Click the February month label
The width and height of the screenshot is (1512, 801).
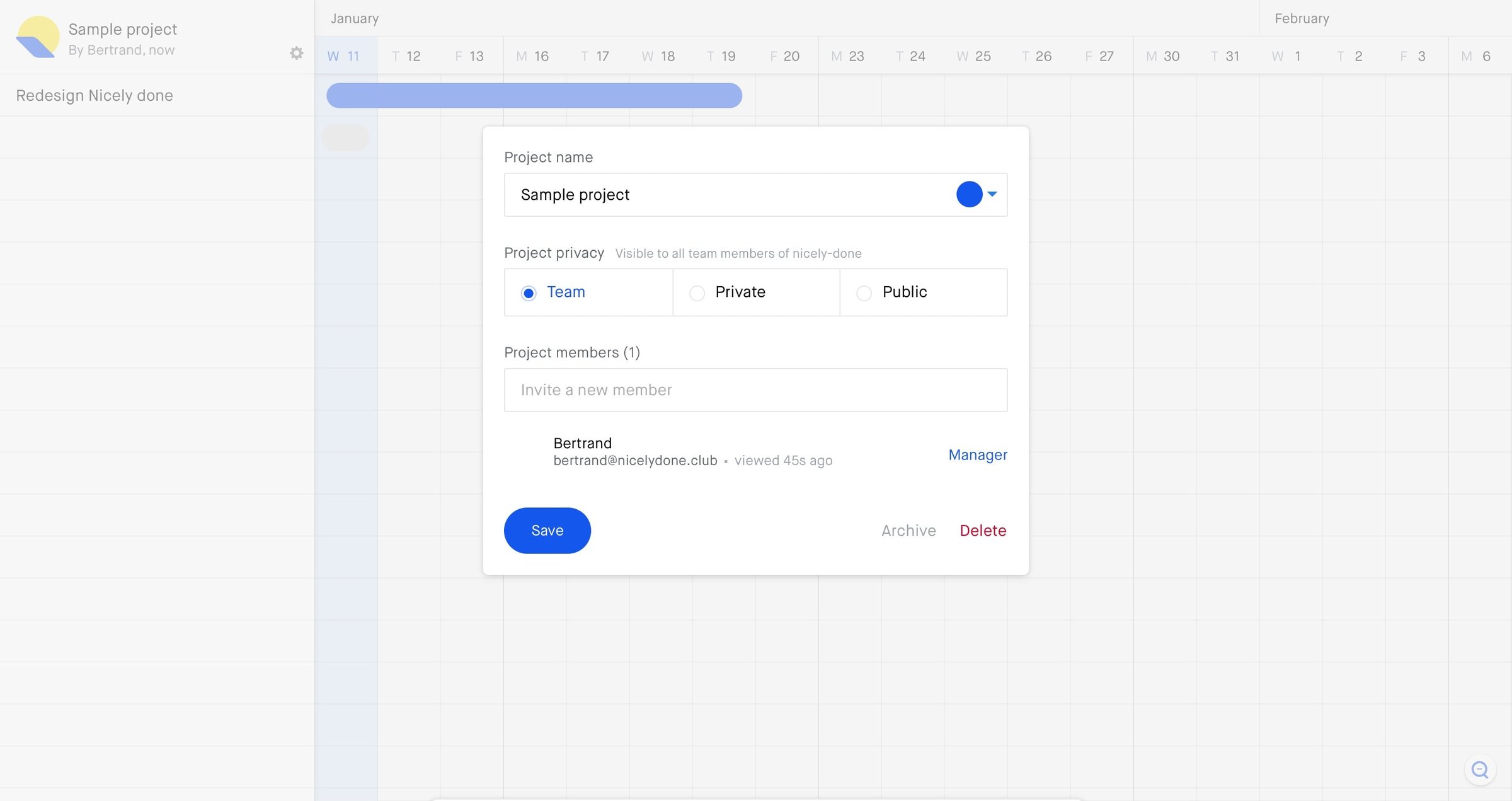coord(1302,19)
